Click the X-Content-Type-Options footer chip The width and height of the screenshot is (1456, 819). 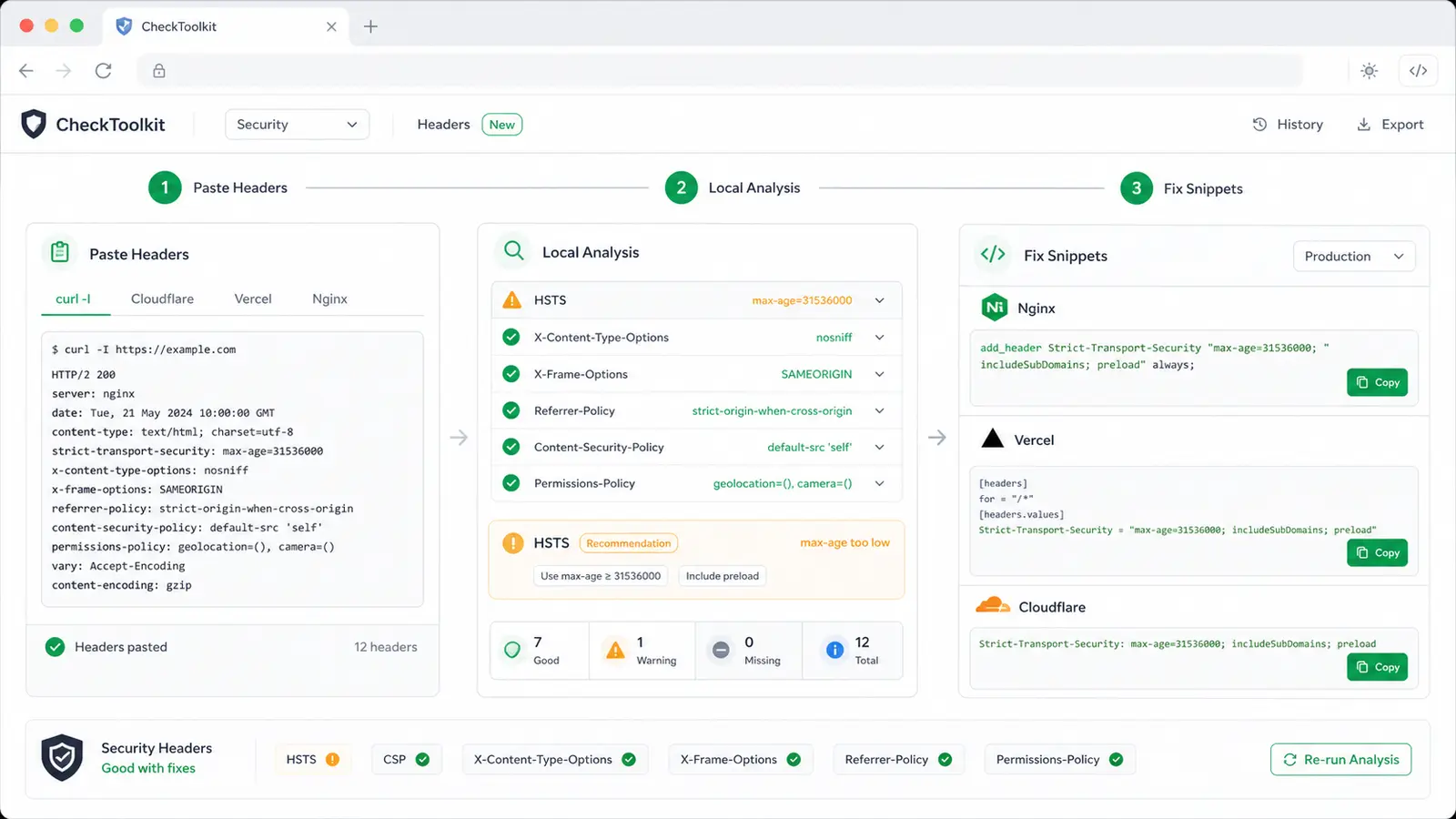pyautogui.click(x=555, y=759)
